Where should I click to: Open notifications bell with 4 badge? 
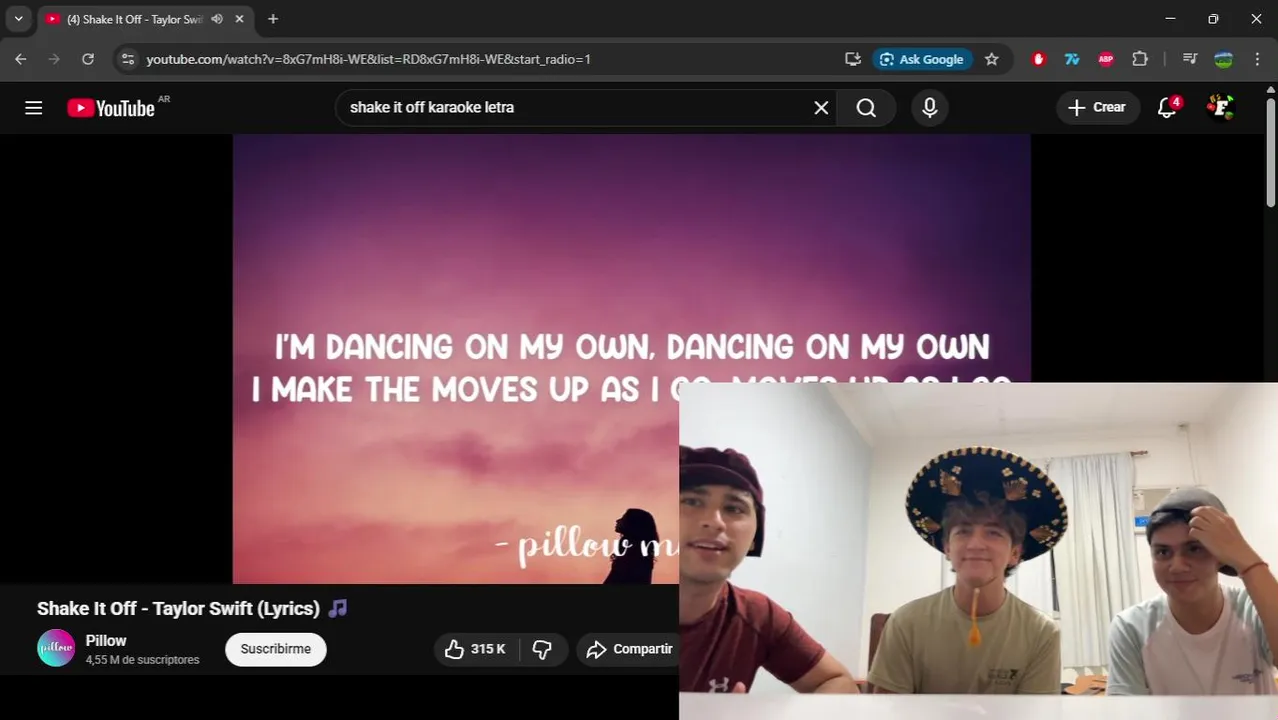coord(1167,107)
